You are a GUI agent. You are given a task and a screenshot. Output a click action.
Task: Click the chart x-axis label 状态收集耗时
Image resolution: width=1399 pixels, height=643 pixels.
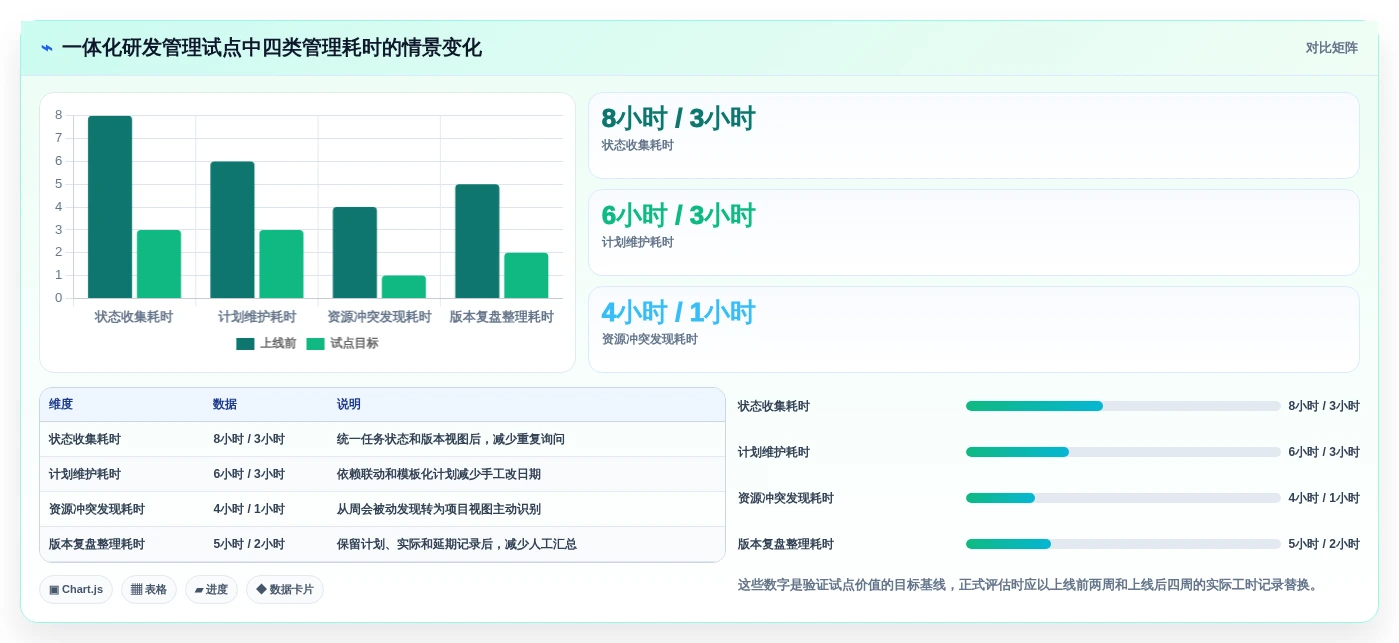[134, 317]
